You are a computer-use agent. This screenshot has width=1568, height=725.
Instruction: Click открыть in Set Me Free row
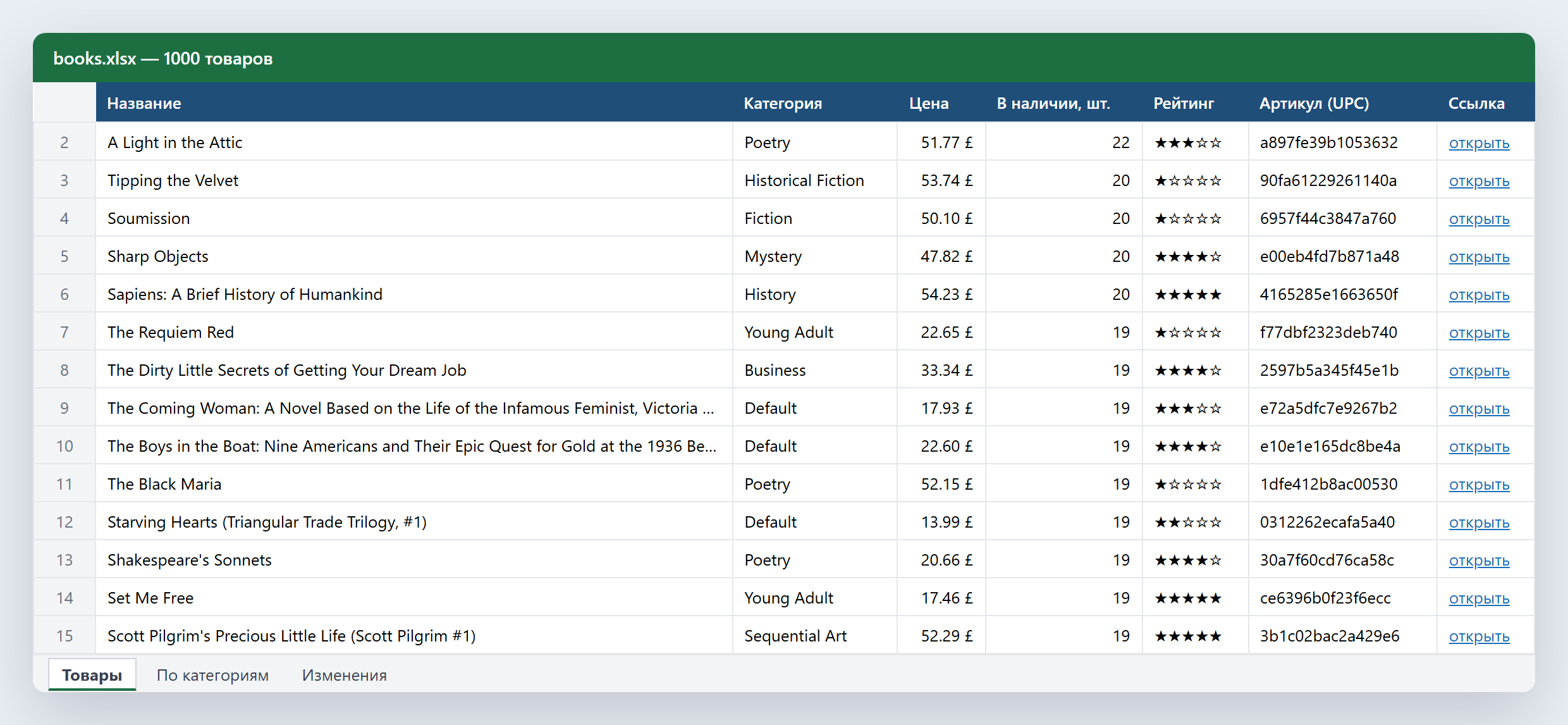(x=1479, y=598)
